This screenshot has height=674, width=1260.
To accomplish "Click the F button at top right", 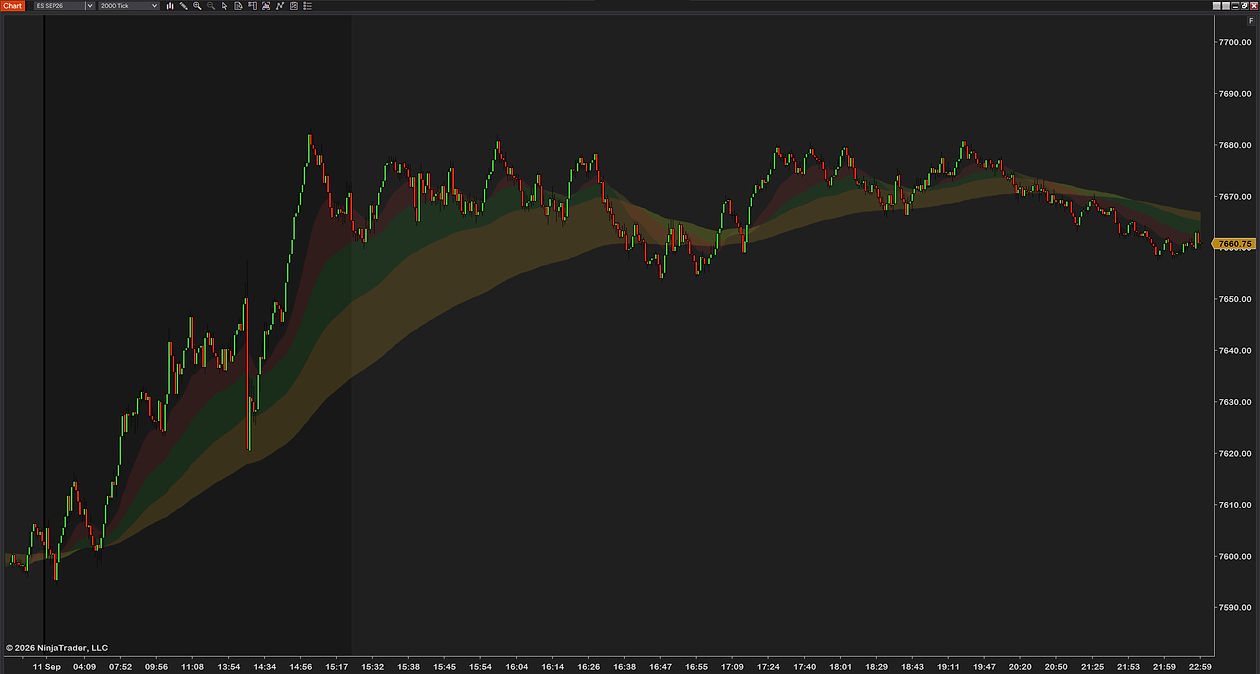I will (1250, 20).
